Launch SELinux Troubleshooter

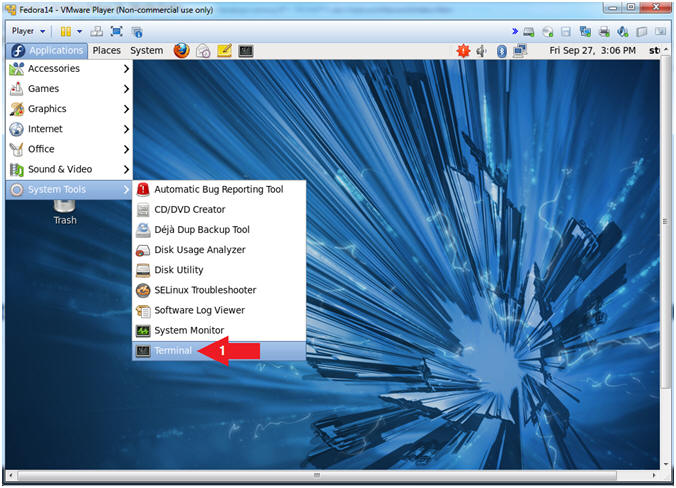tap(219, 290)
